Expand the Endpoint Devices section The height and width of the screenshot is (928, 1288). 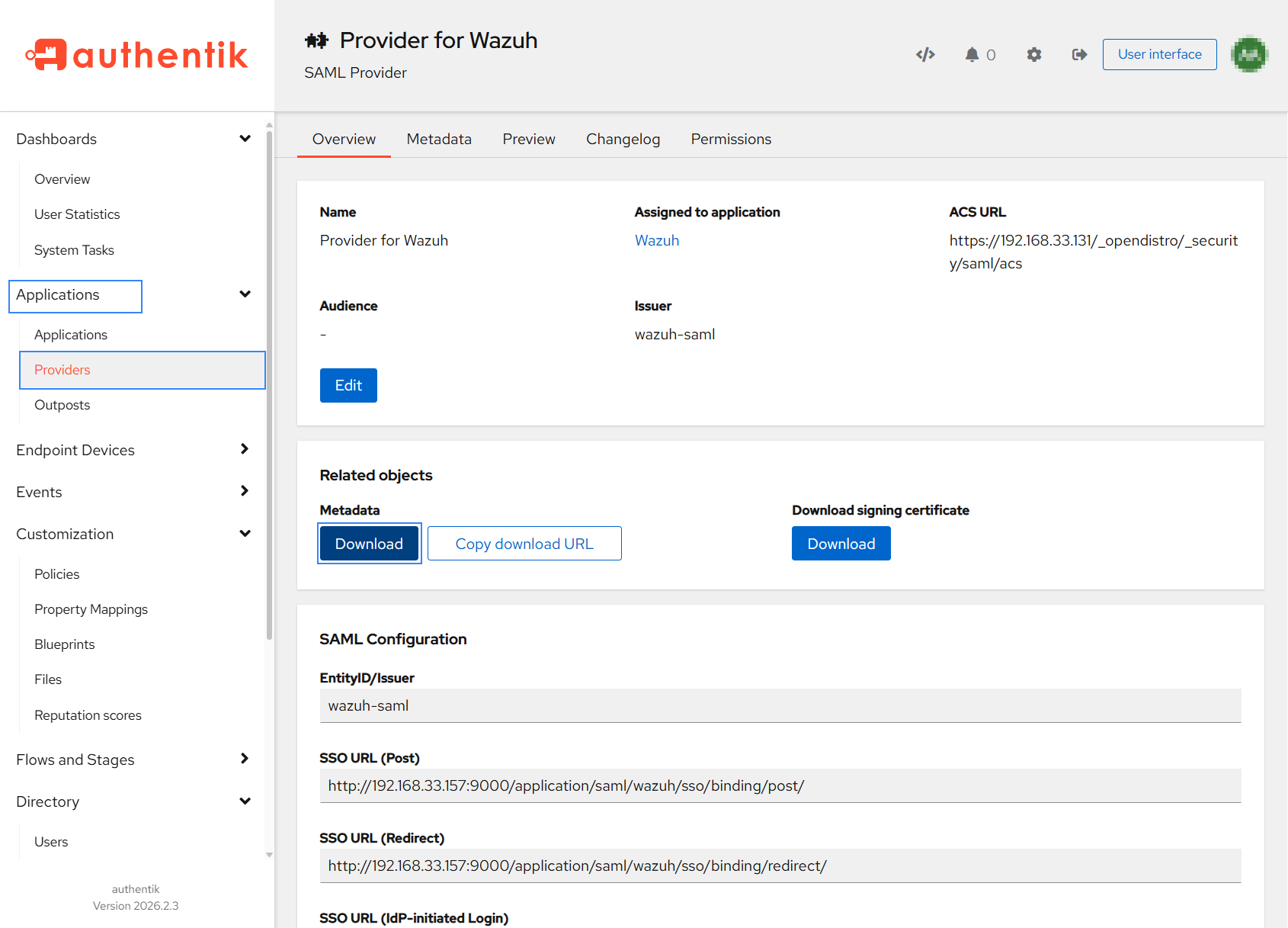point(245,449)
